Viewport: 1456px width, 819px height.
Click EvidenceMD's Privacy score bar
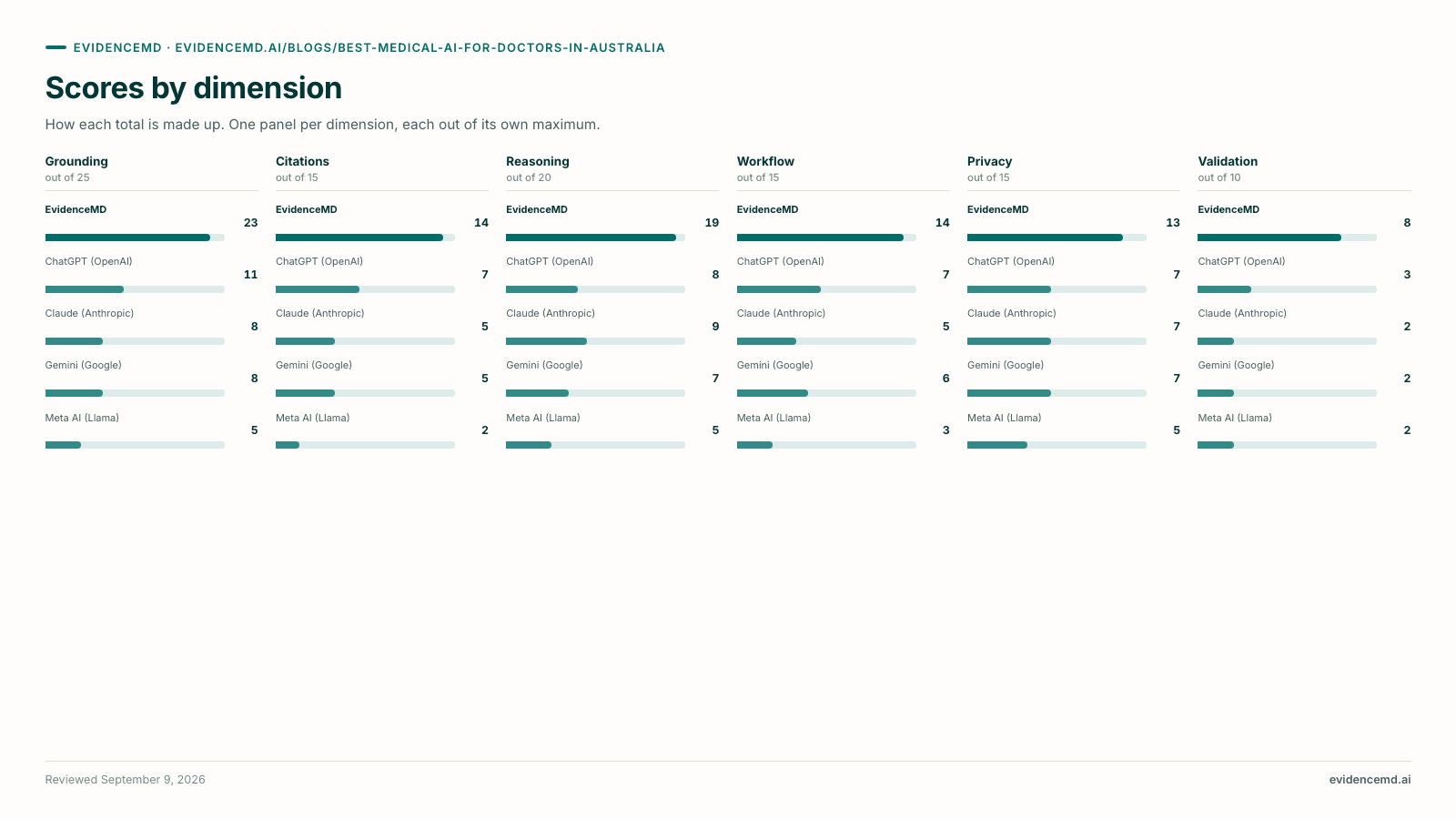pyautogui.click(x=1057, y=238)
